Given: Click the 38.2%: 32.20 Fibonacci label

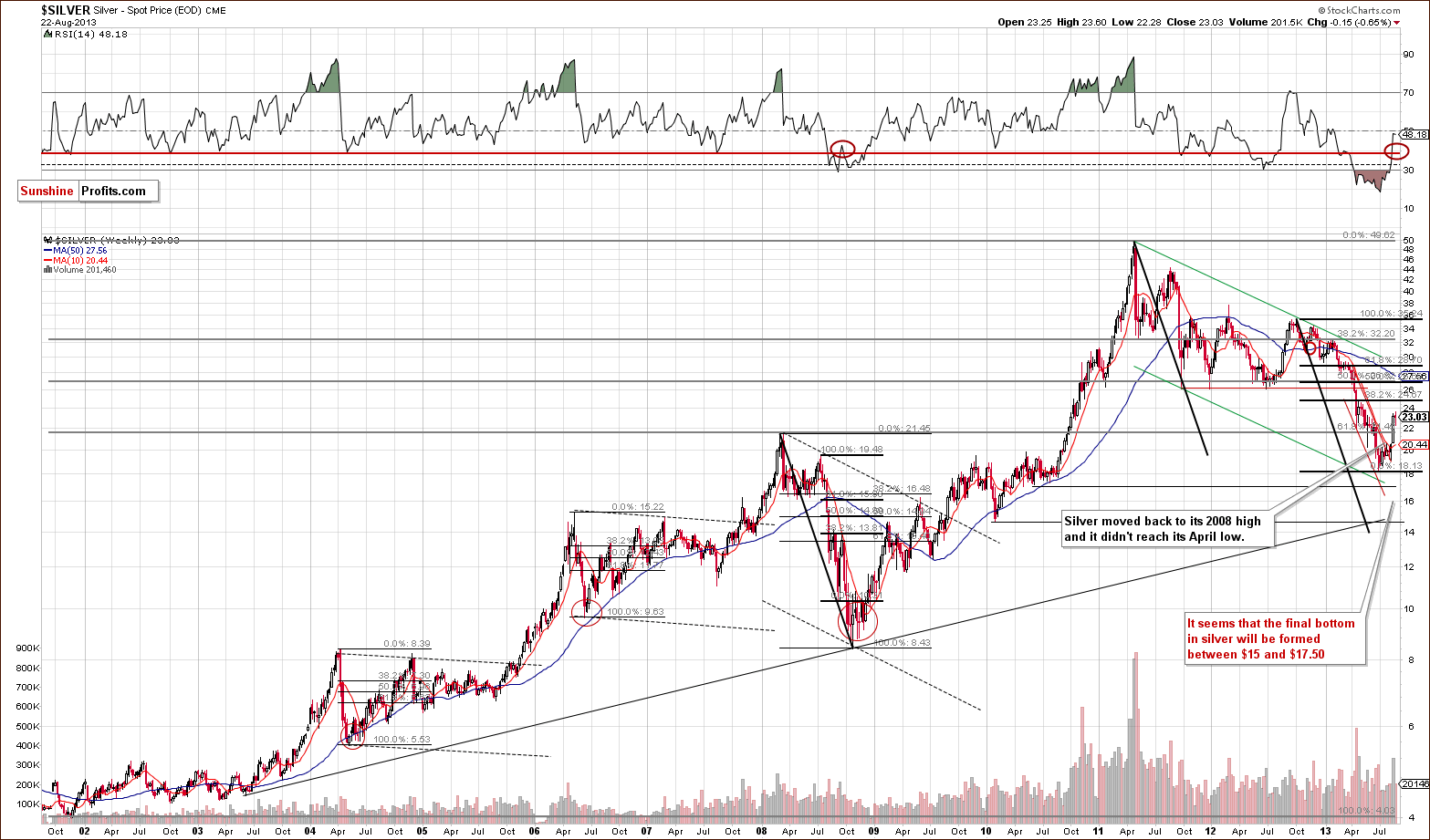Looking at the screenshot, I should [x=1367, y=334].
